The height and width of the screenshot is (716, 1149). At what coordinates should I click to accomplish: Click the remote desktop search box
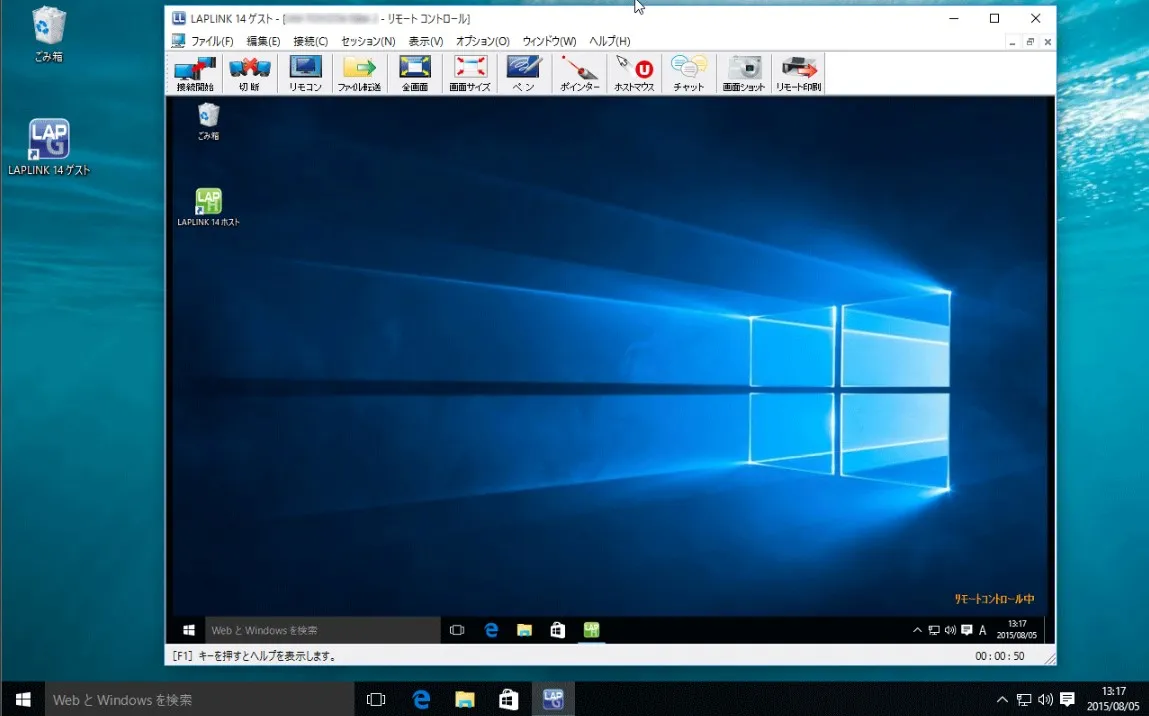tap(322, 630)
